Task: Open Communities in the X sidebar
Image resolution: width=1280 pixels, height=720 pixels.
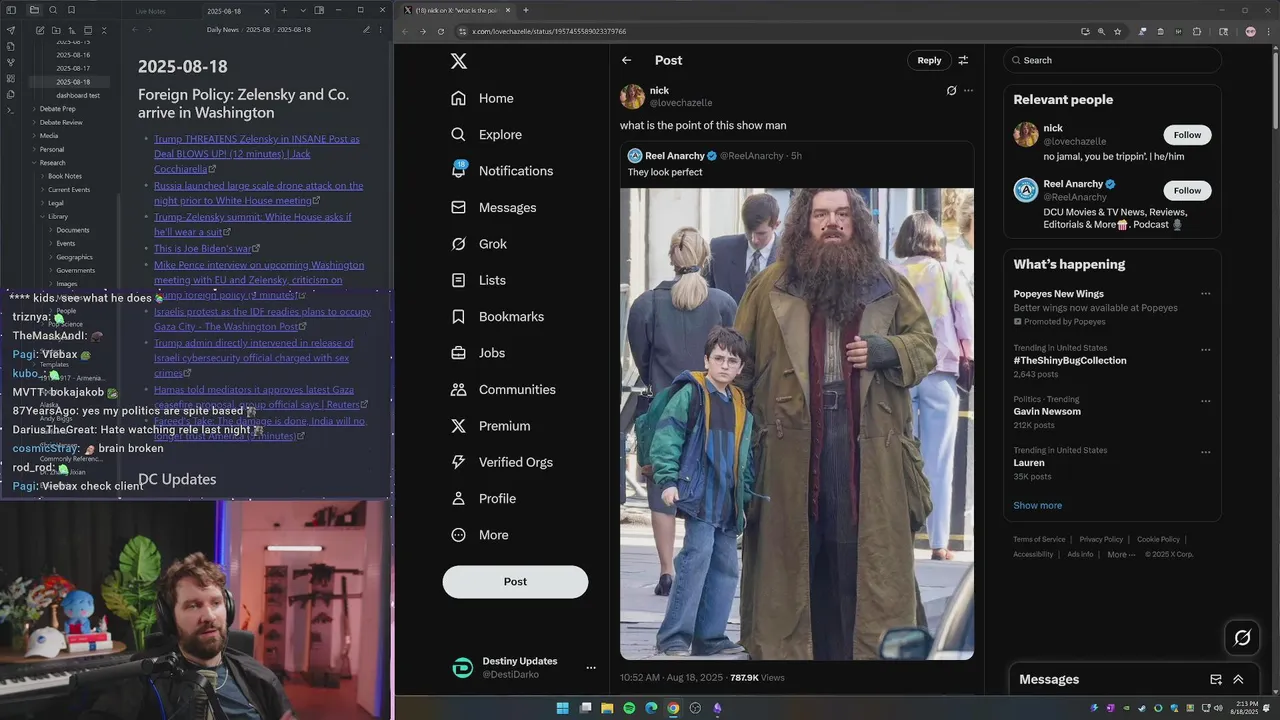Action: 502,389
